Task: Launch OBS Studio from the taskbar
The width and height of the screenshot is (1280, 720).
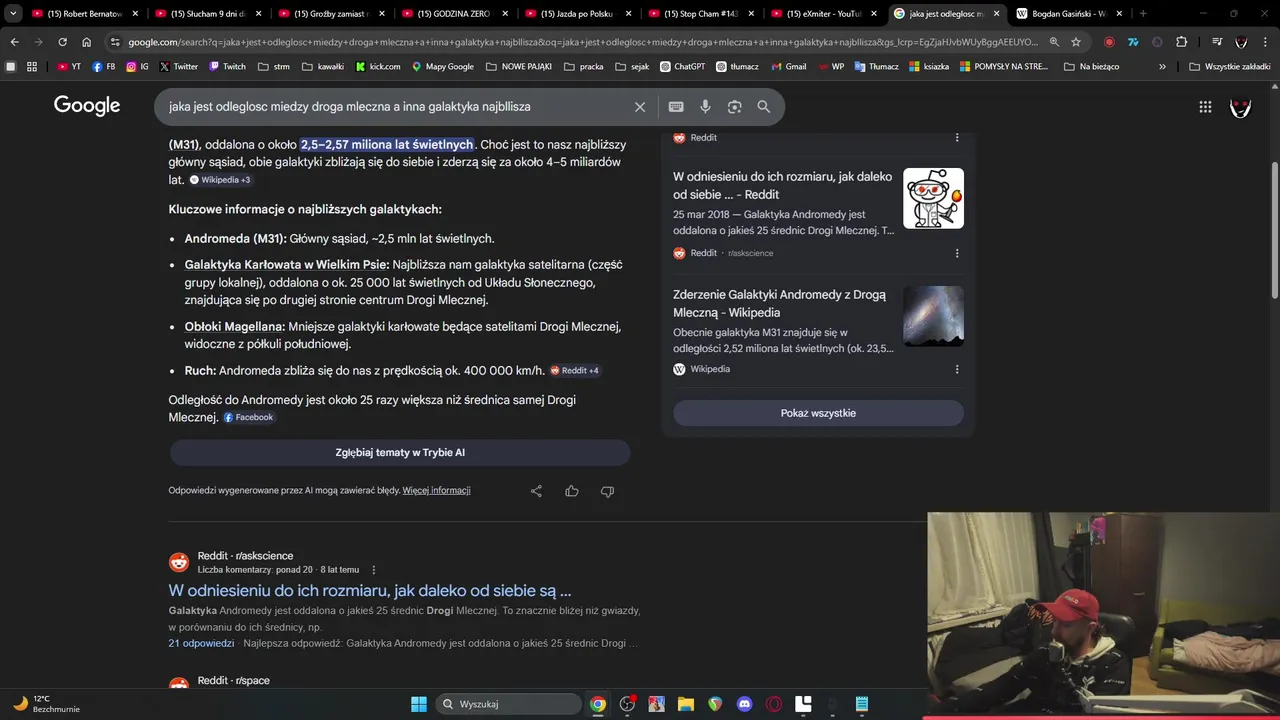Action: 627,704
